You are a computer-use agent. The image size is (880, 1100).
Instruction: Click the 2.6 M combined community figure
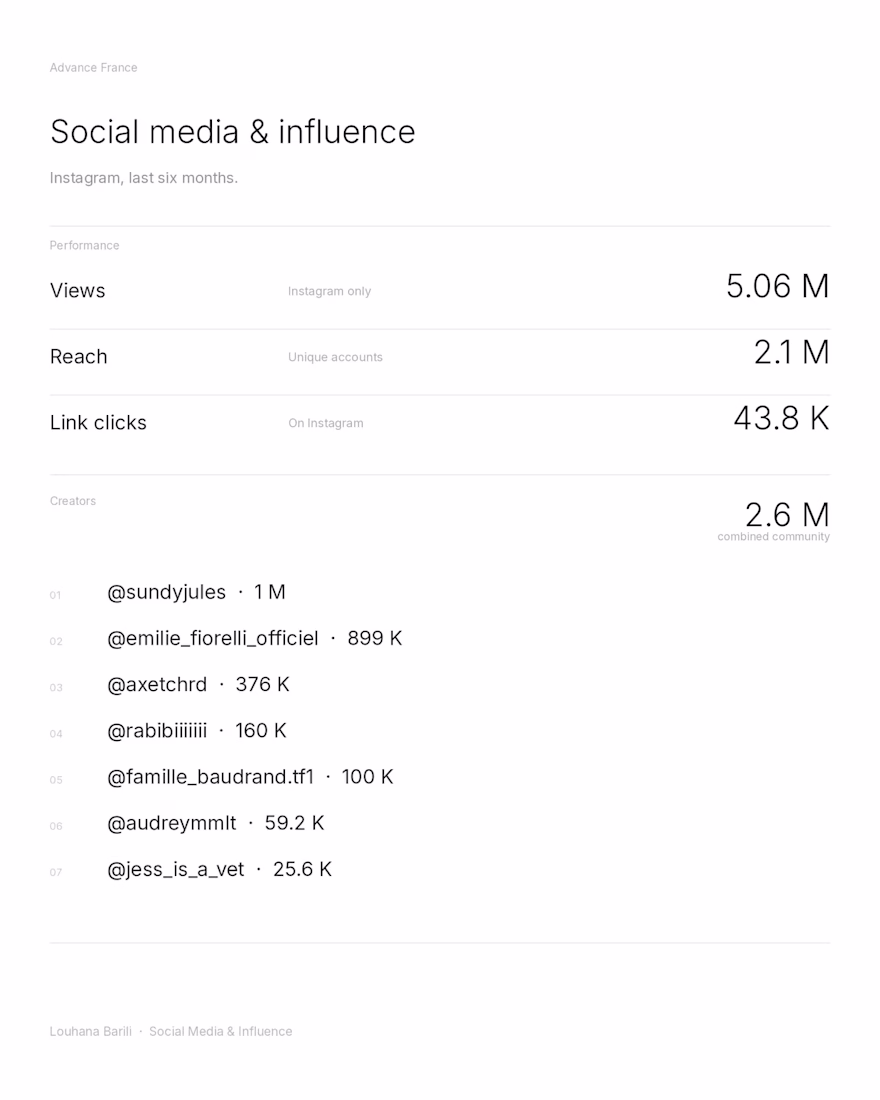coord(787,515)
